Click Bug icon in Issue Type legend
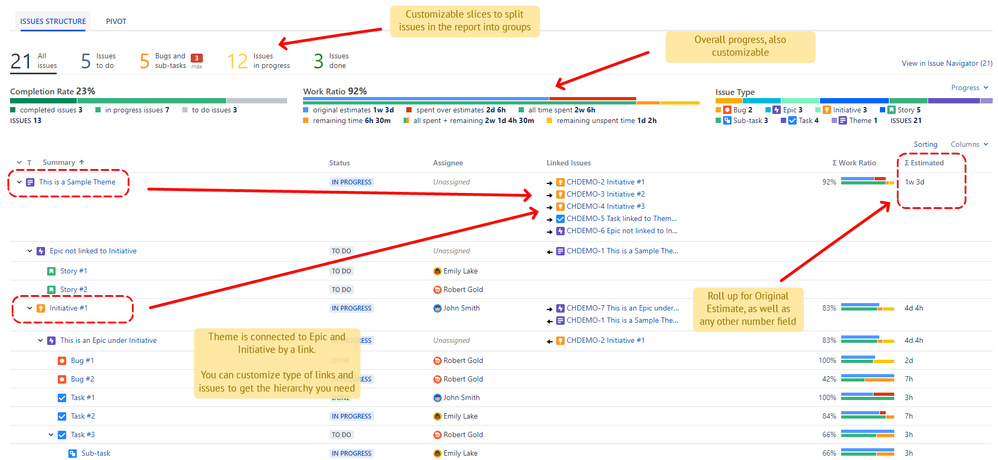 [x=727, y=110]
